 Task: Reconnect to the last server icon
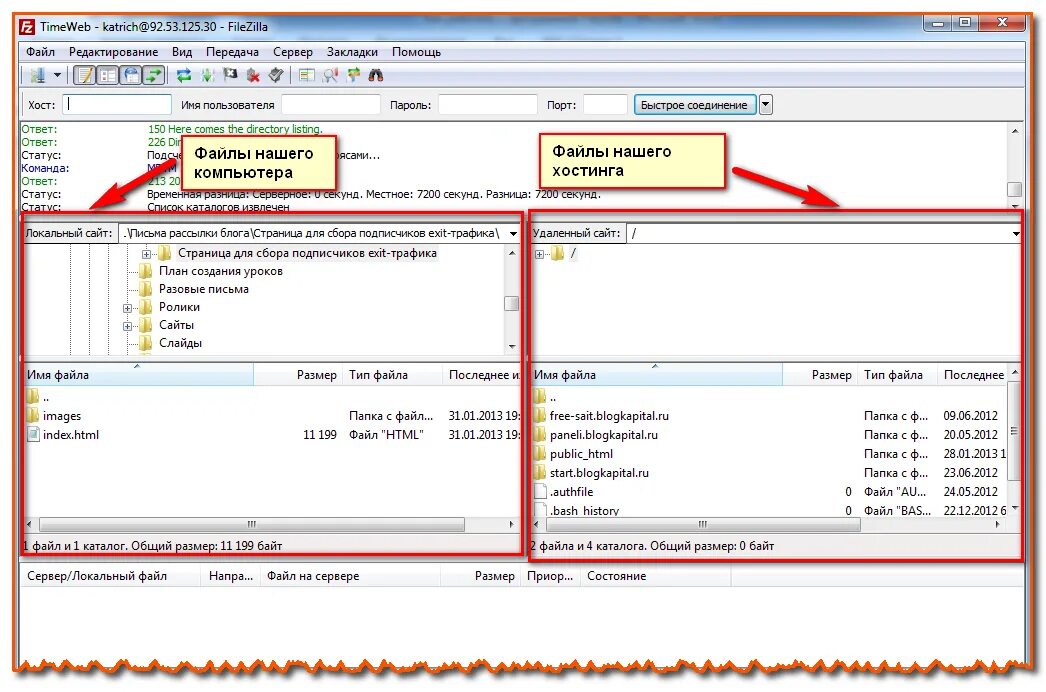point(276,75)
